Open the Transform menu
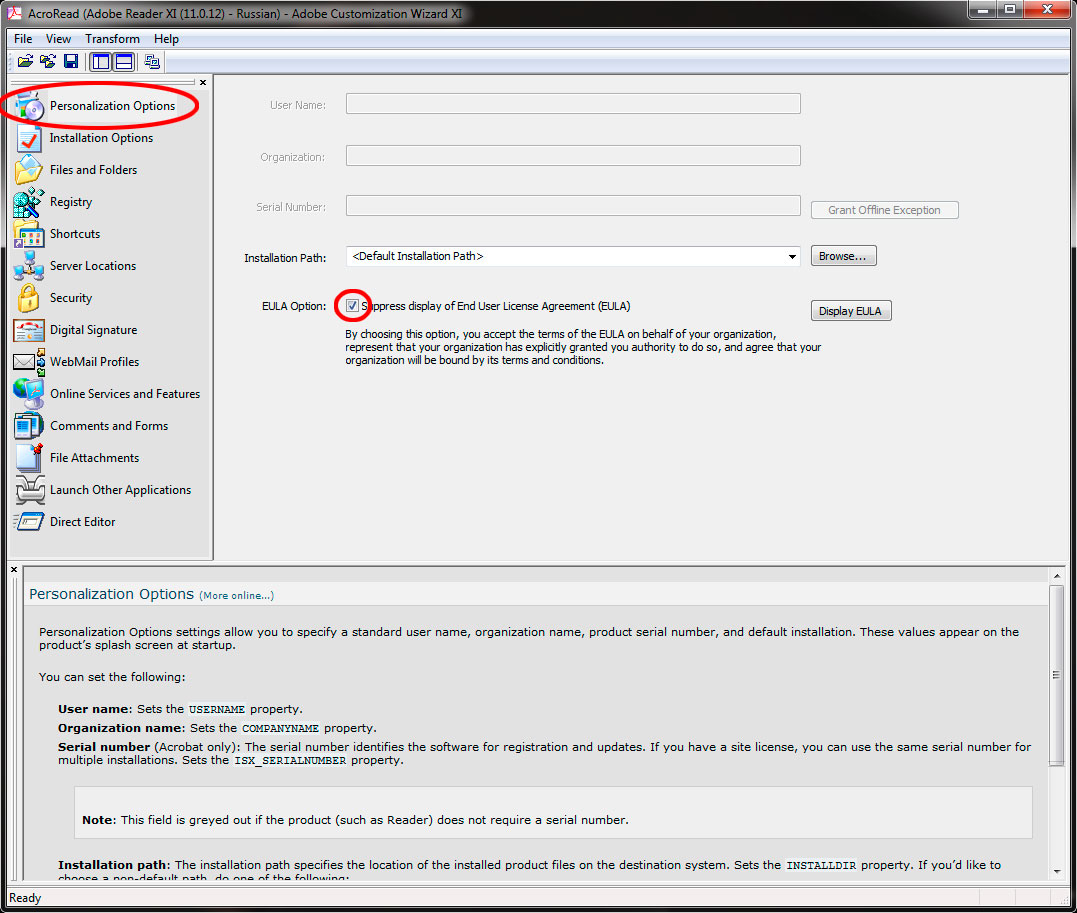 point(112,39)
